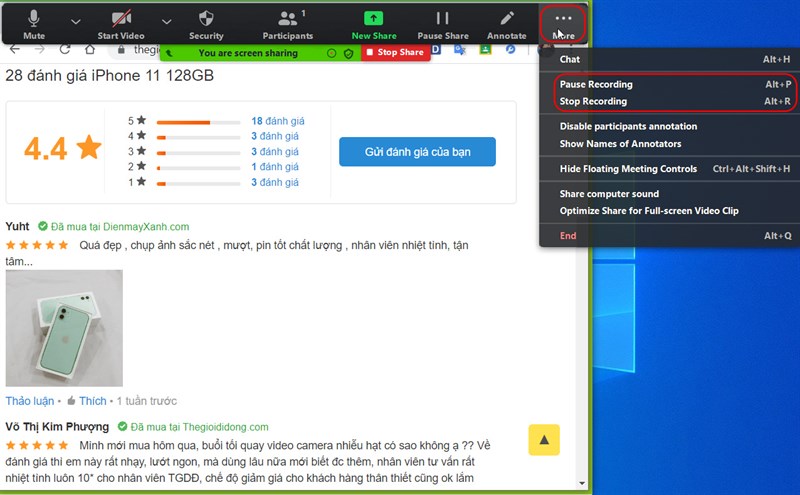Click the recording indicator icon in sharing bar

(x=332, y=53)
